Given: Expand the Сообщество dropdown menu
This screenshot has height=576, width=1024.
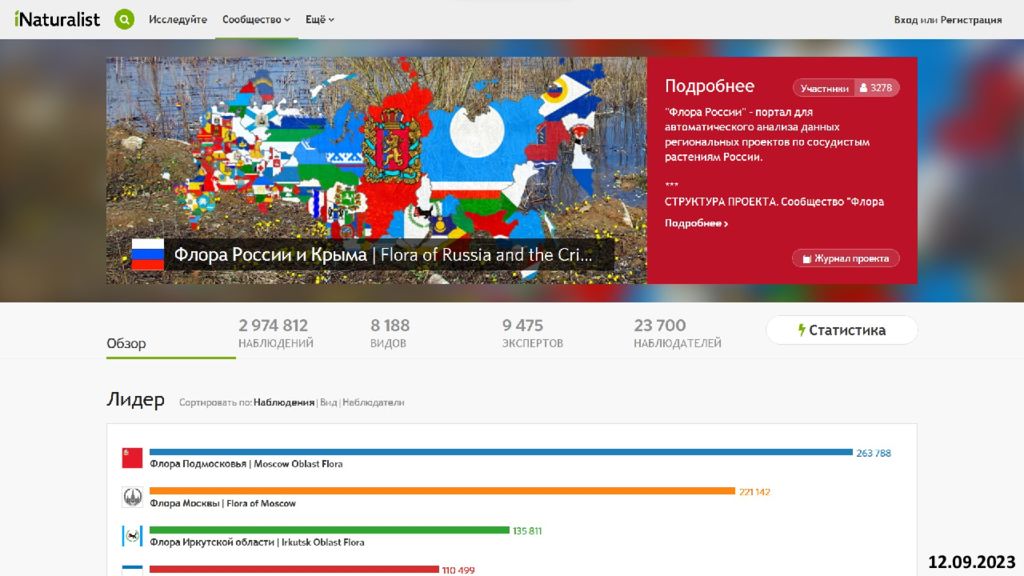Looking at the screenshot, I should point(256,20).
